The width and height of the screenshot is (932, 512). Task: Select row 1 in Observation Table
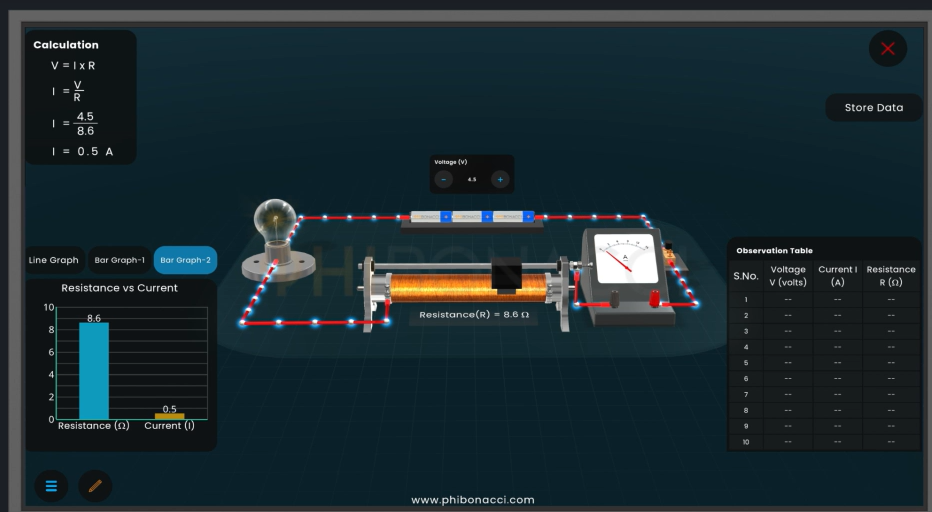click(823, 299)
